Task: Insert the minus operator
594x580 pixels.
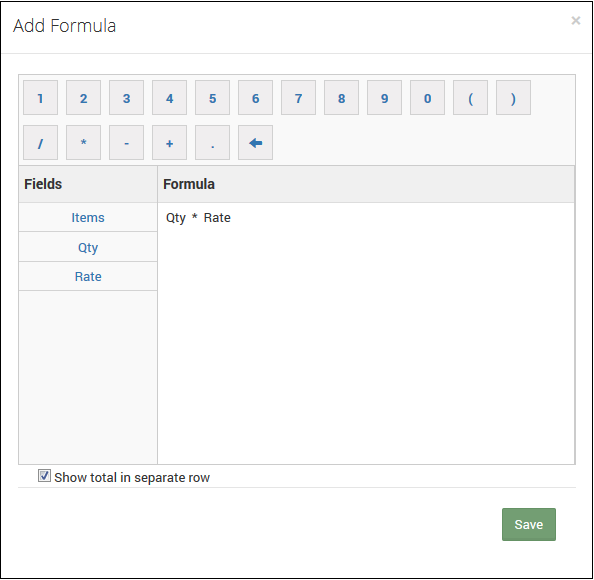Action: tap(127, 142)
